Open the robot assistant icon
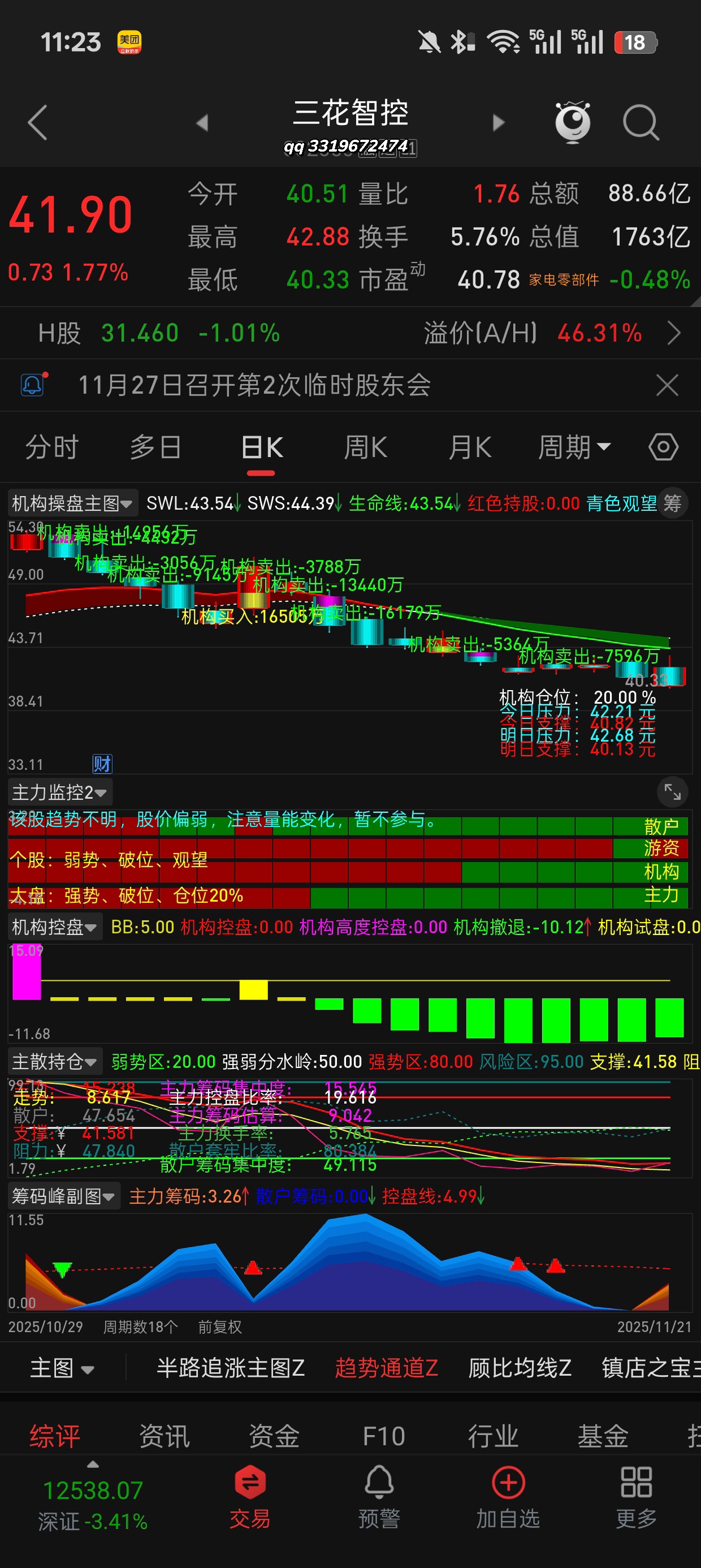701x1568 pixels. pos(573,122)
